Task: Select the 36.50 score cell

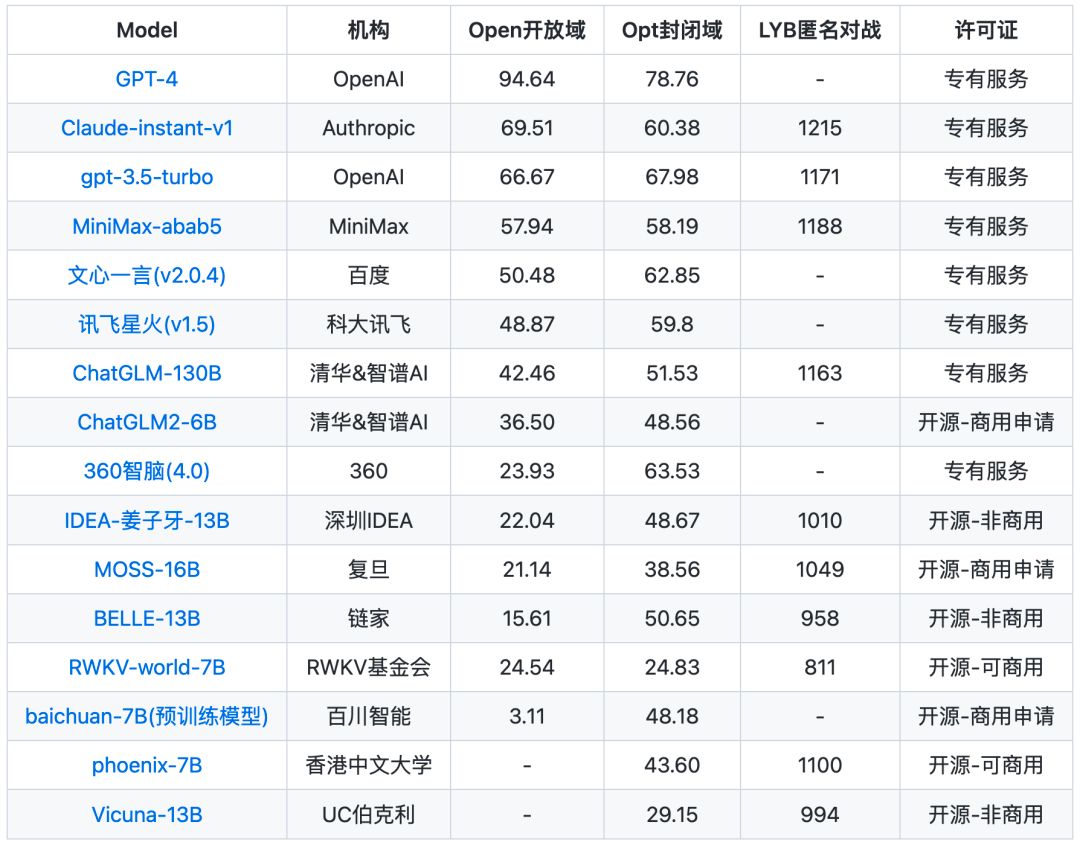Action: [x=527, y=422]
